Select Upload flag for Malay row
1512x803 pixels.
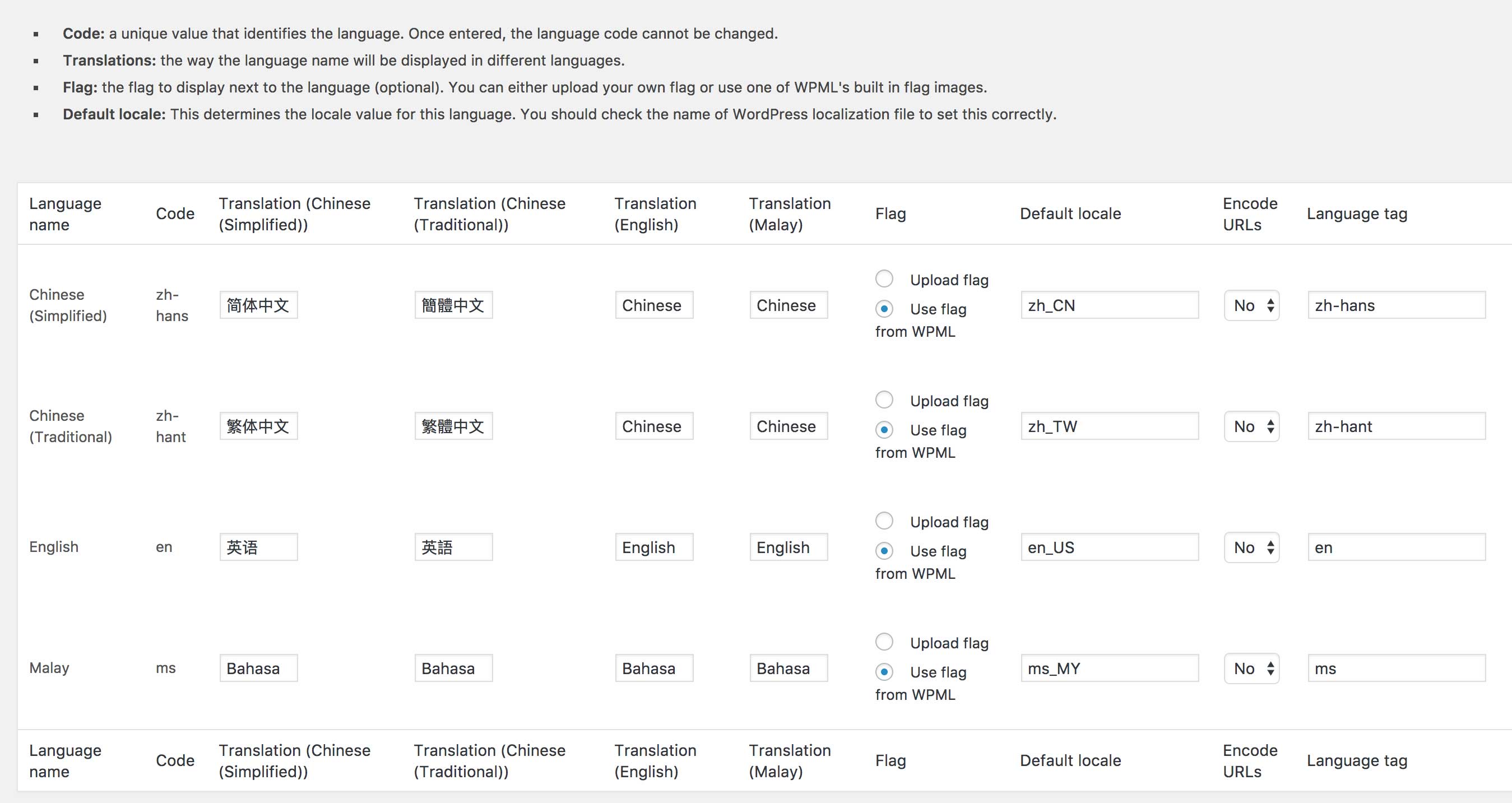click(884, 641)
